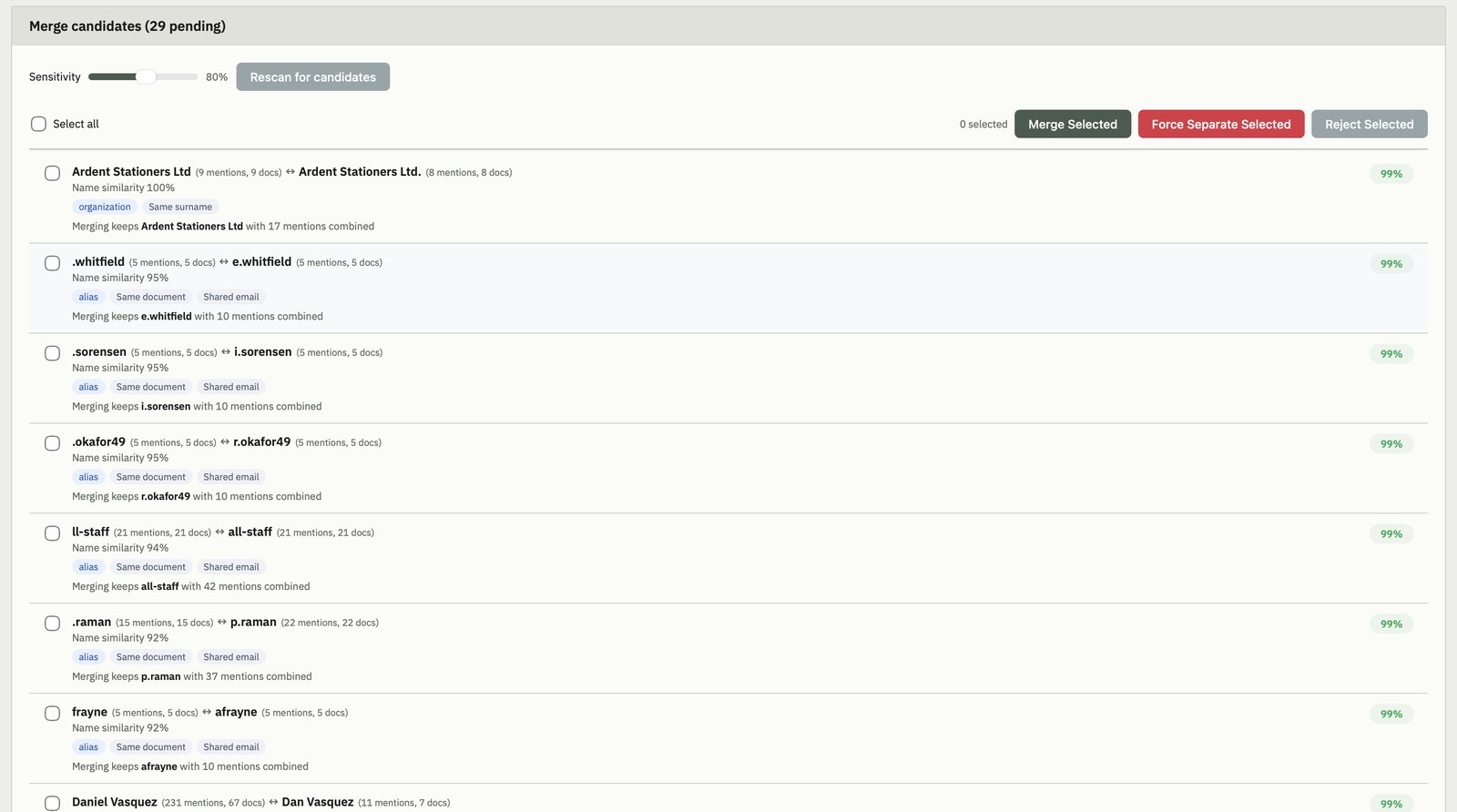Click the 'Daniel Vasquez' entity name
Viewport: 1457px width, 812px height.
(x=115, y=802)
